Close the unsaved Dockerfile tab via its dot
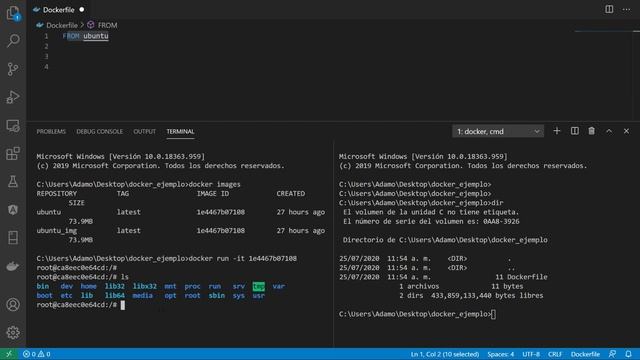Viewport: 640px width, 360px height. click(x=82, y=9)
